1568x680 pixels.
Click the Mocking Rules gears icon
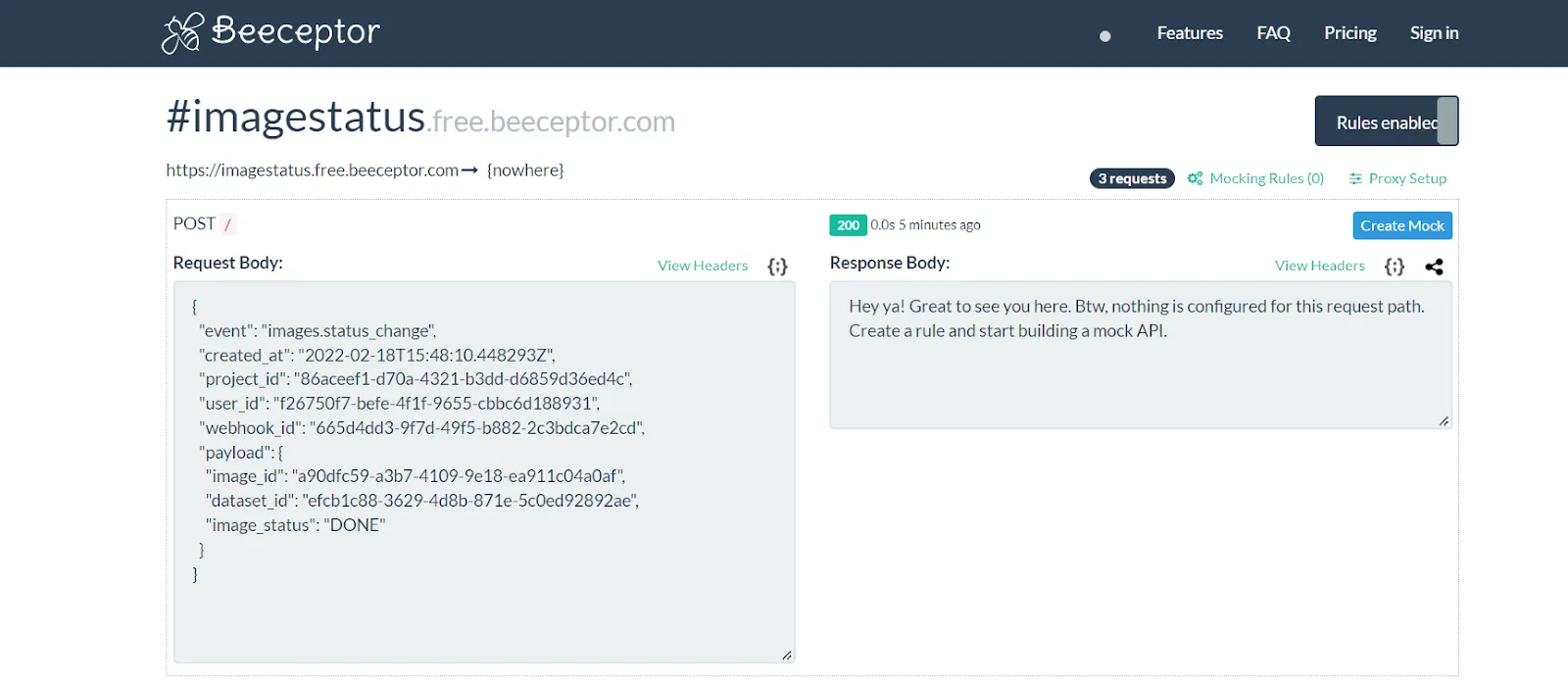[1195, 178]
